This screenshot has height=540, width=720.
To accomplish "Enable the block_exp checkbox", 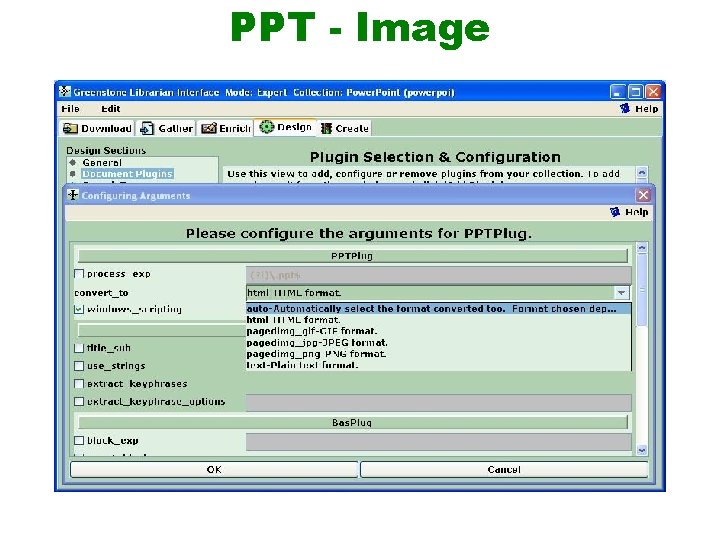I will point(79,441).
